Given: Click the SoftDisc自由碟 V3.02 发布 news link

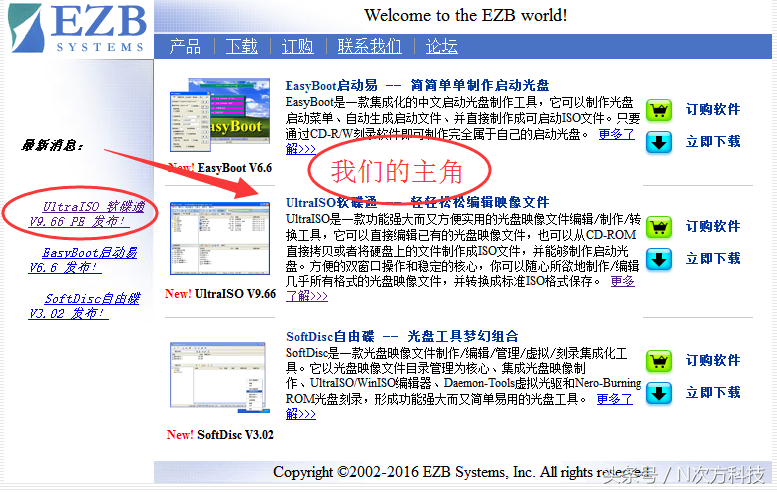Looking at the screenshot, I should tap(85, 306).
